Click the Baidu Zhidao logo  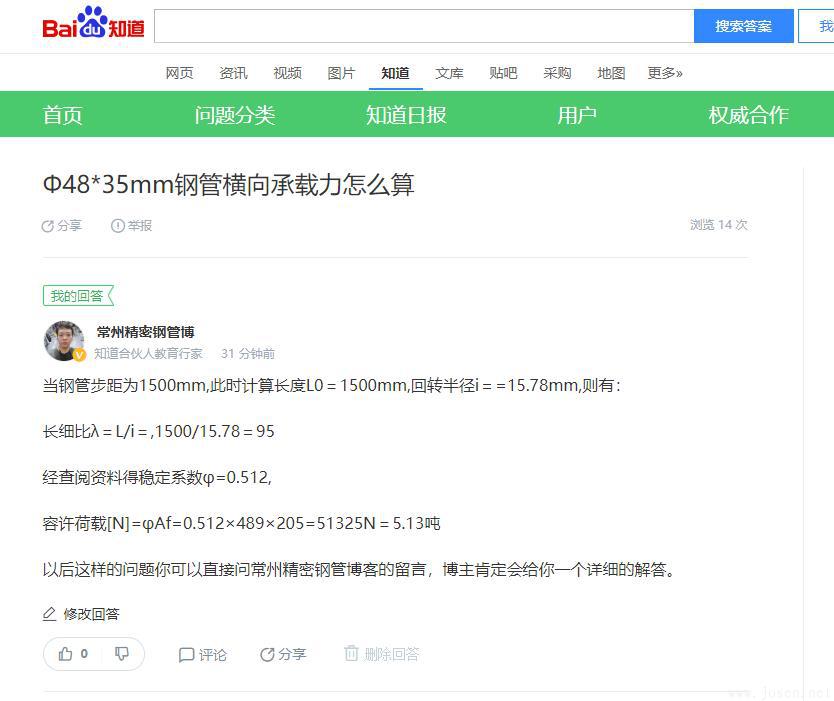click(x=93, y=24)
